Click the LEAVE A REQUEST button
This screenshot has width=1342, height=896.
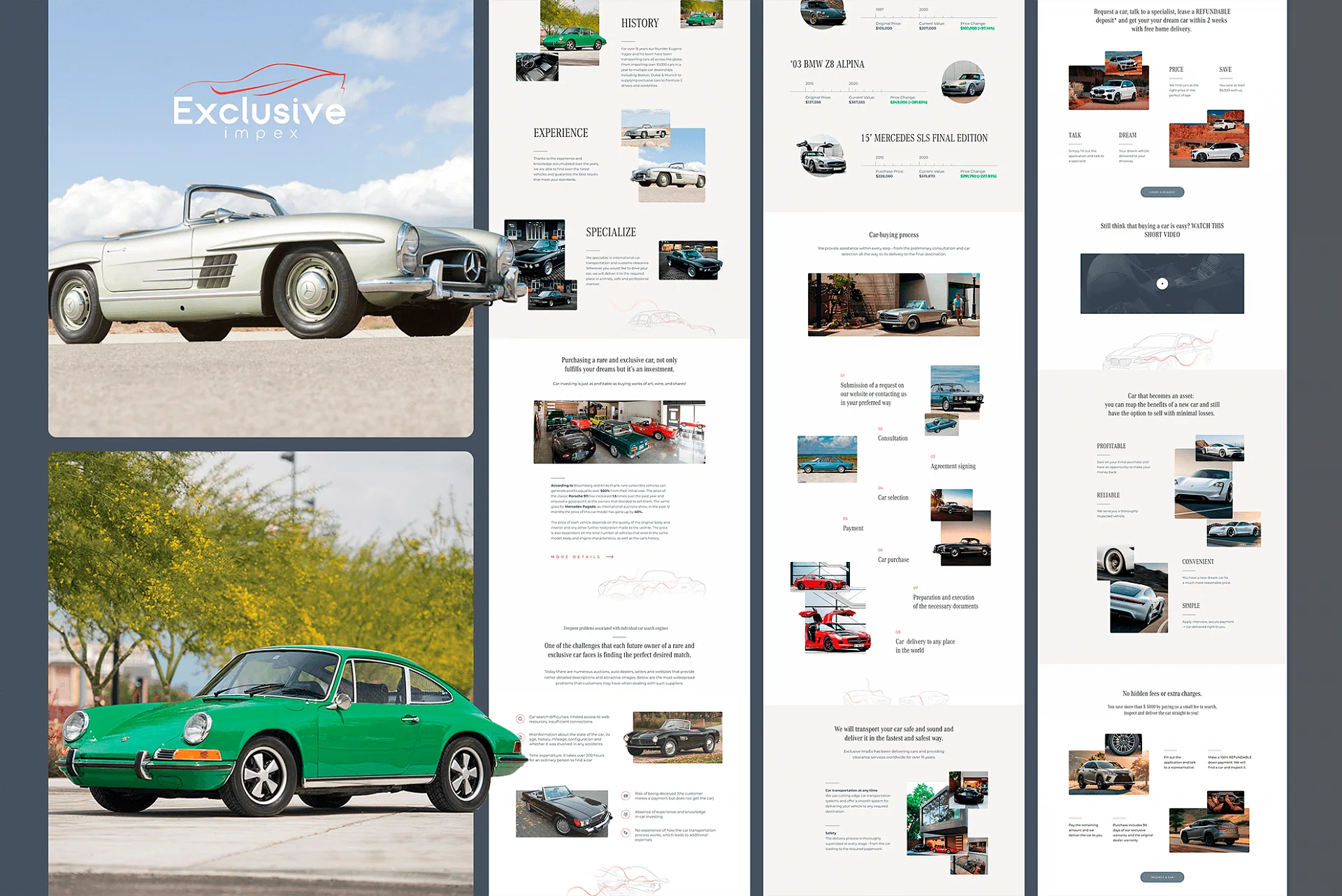point(1162,192)
